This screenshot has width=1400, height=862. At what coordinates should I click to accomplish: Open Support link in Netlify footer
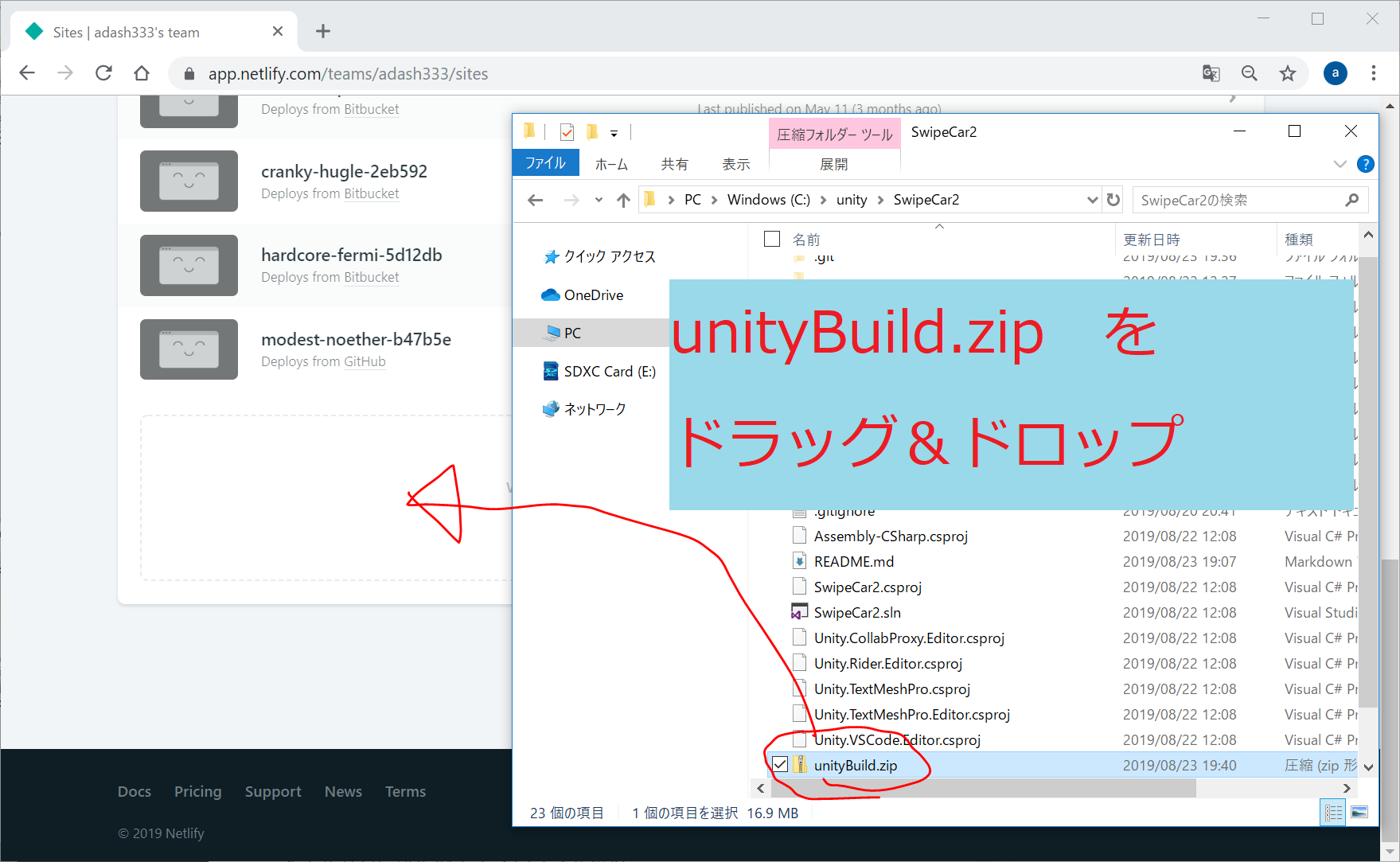pos(273,791)
